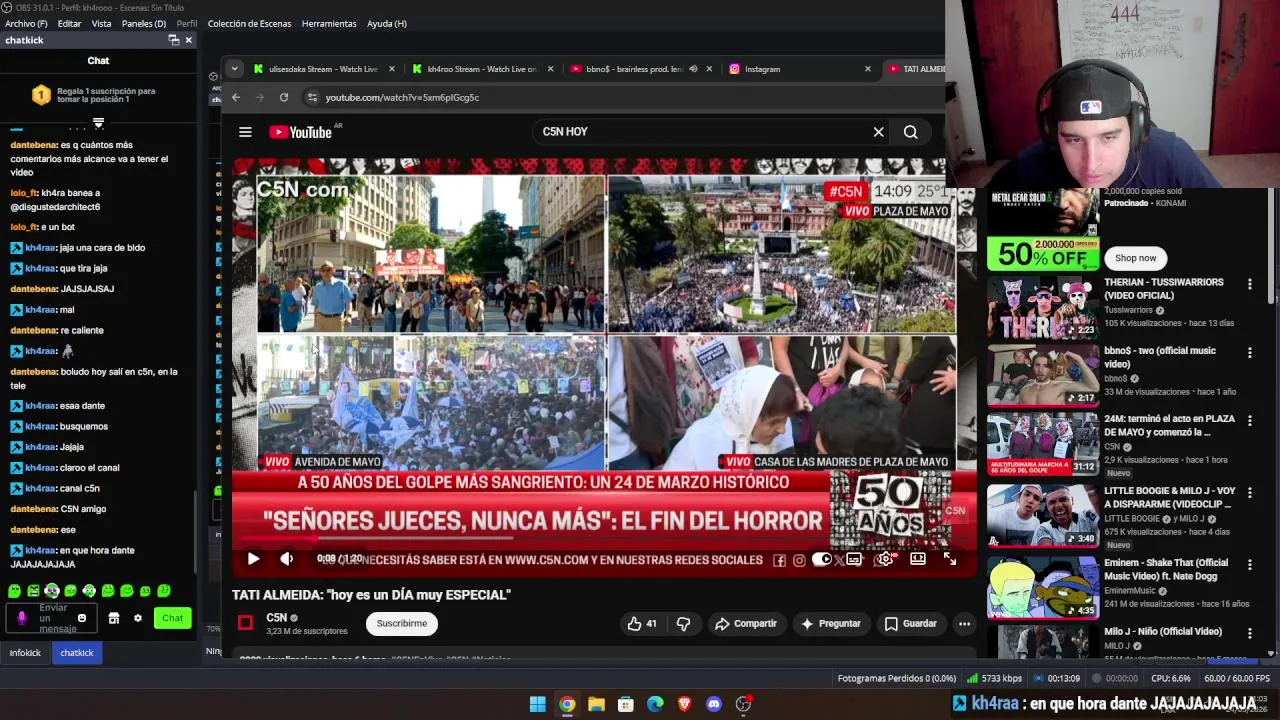Clear the YouTube search box text
Image resolution: width=1280 pixels, height=720 pixels.
coord(878,132)
